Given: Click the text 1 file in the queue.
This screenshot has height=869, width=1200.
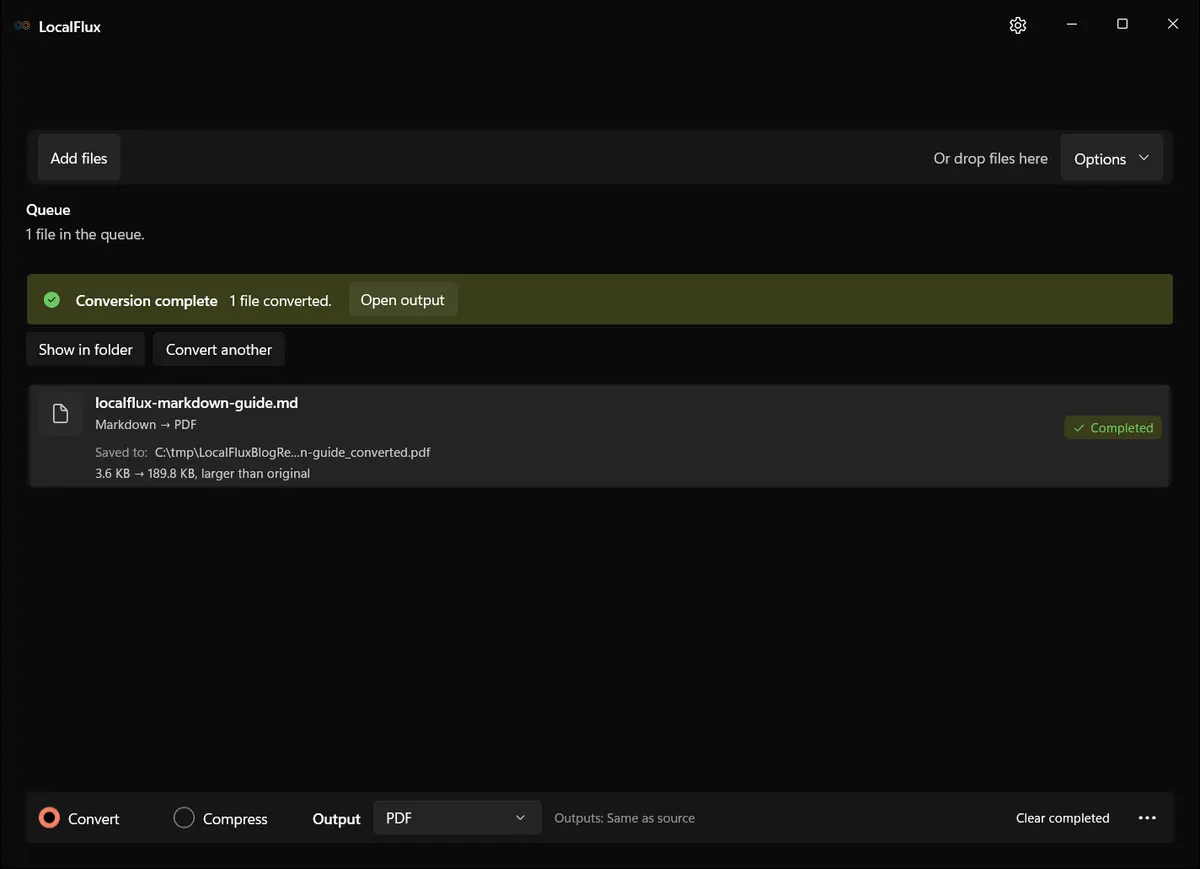Looking at the screenshot, I should [x=85, y=235].
